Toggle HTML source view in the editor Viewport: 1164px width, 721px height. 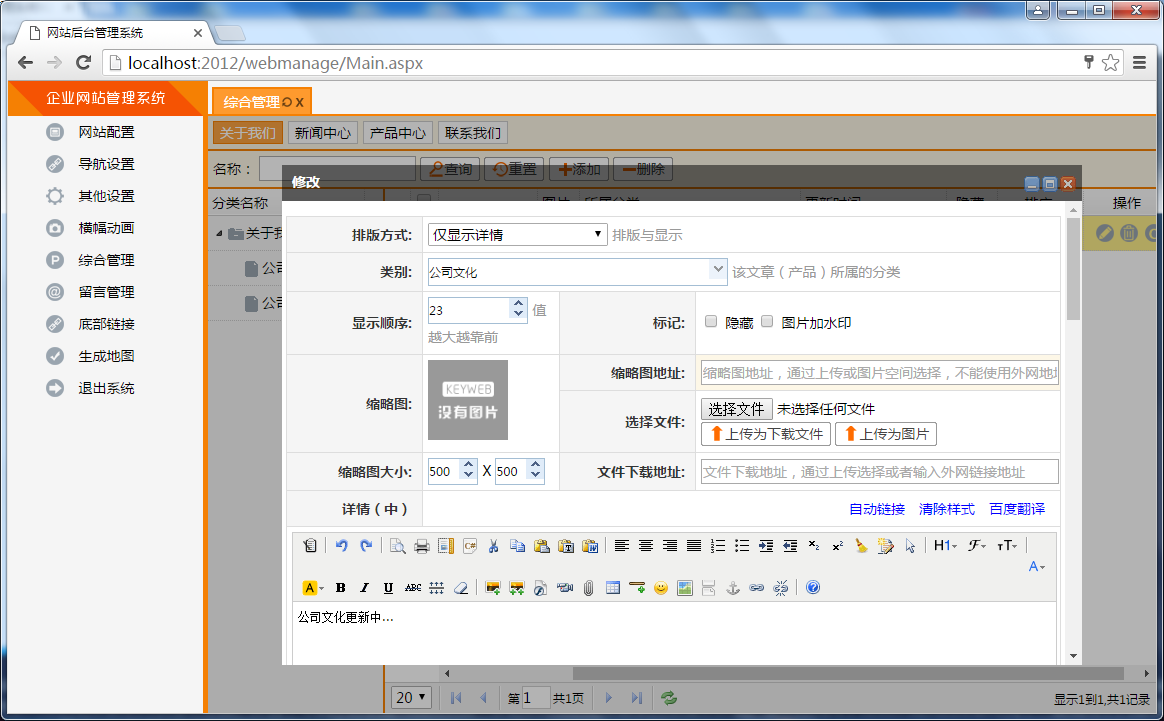point(310,546)
